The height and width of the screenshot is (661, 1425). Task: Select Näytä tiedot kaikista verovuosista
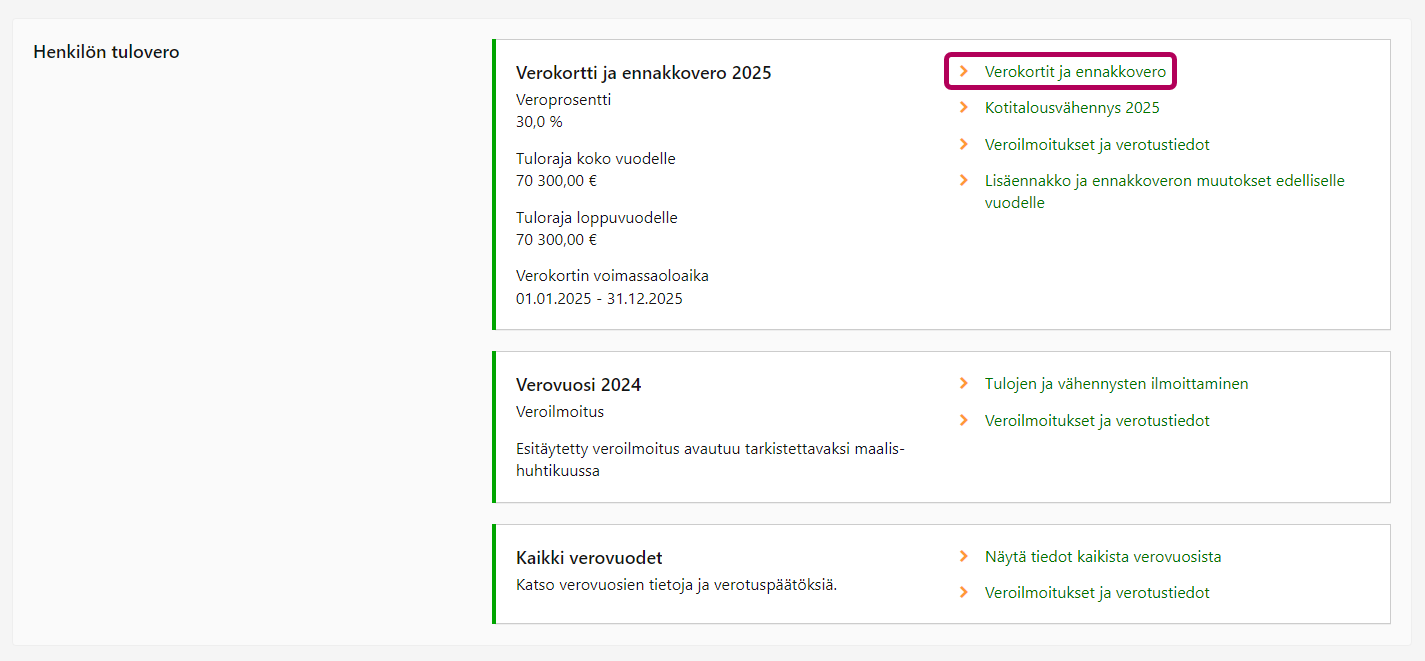(1102, 557)
